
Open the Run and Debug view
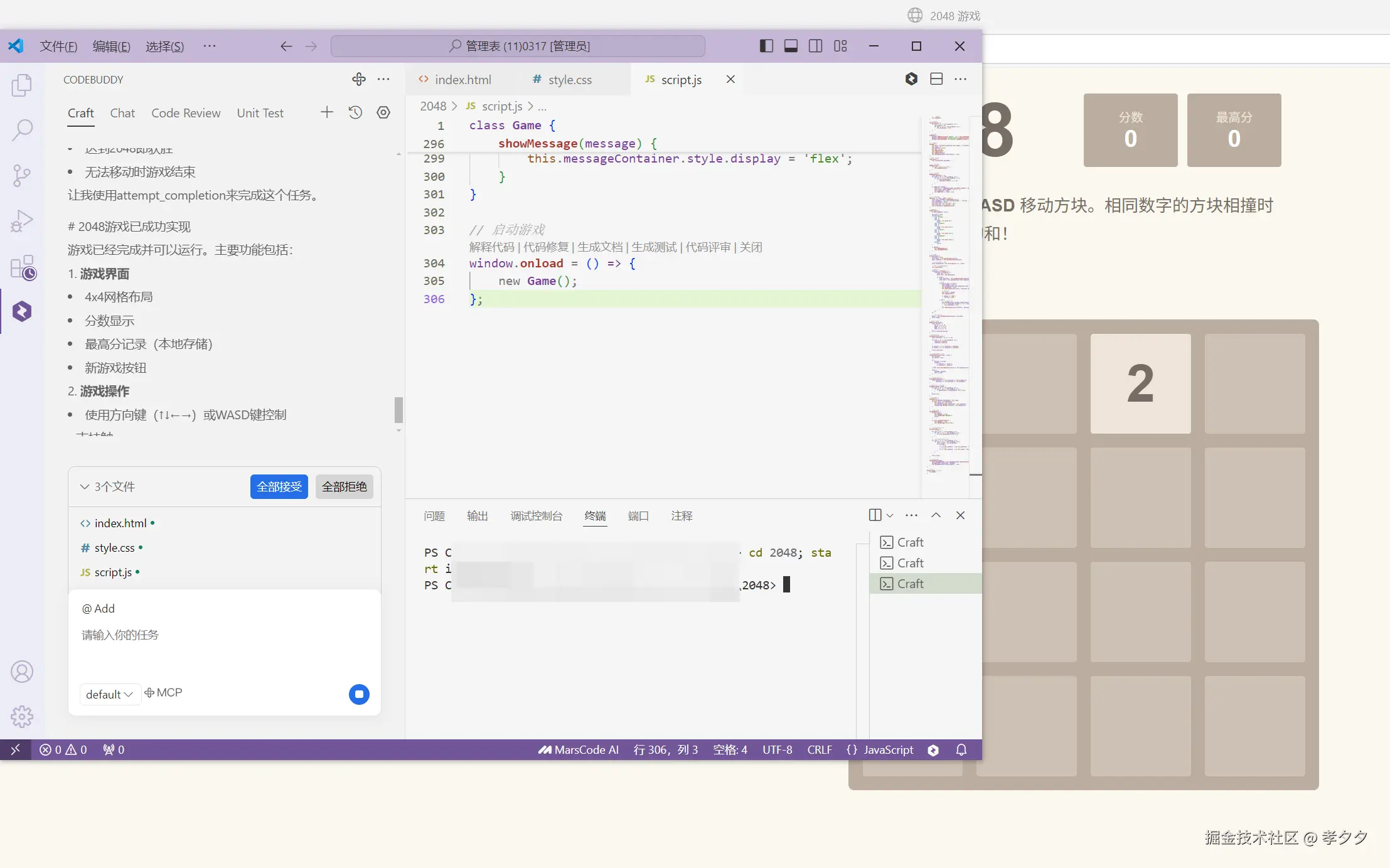point(21,221)
